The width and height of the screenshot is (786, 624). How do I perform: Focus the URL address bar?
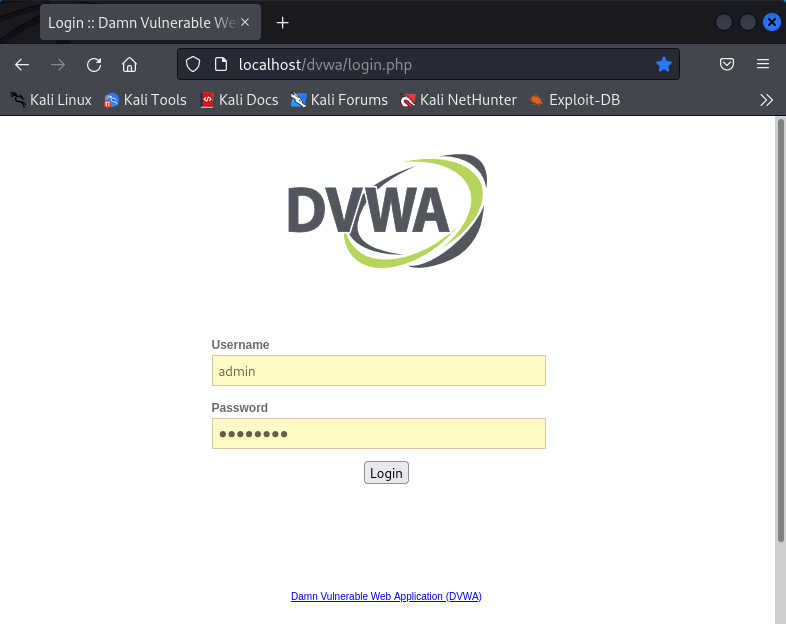[429, 64]
